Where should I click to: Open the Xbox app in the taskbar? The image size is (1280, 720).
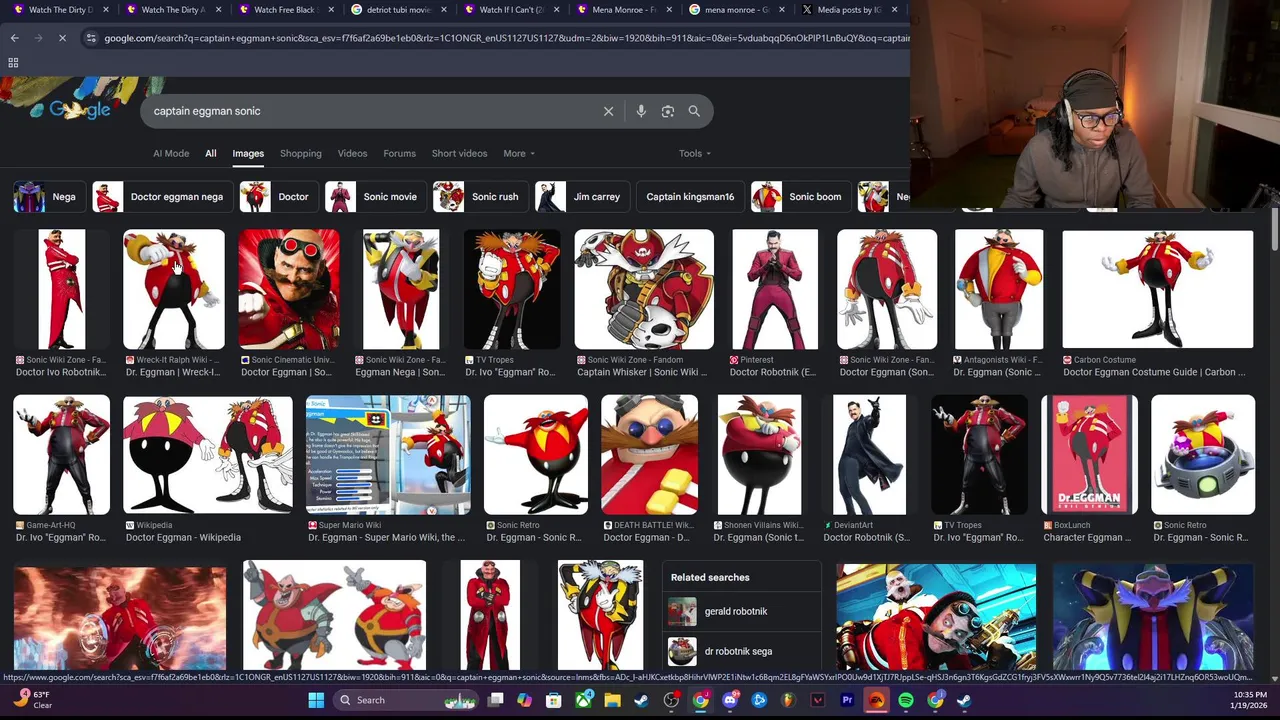582,700
